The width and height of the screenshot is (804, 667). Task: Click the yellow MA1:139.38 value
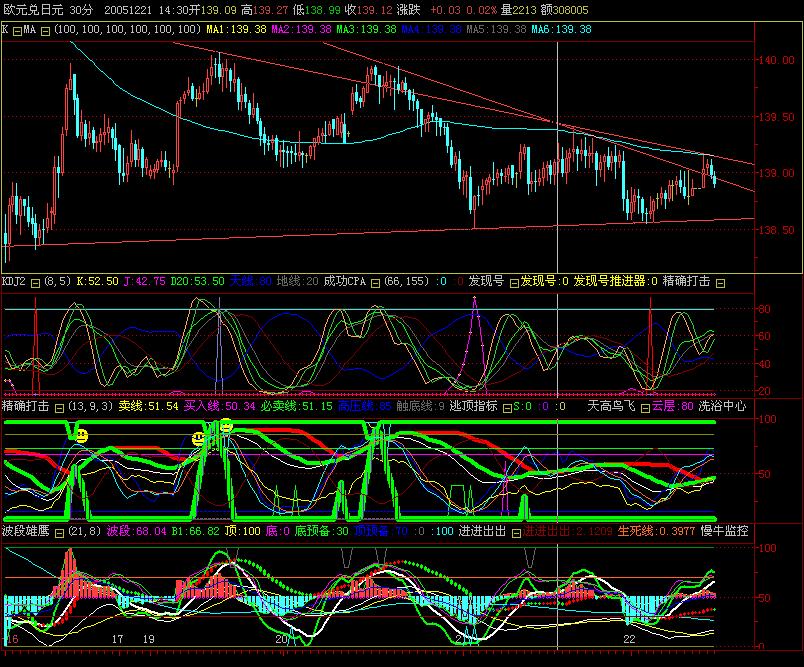click(236, 29)
